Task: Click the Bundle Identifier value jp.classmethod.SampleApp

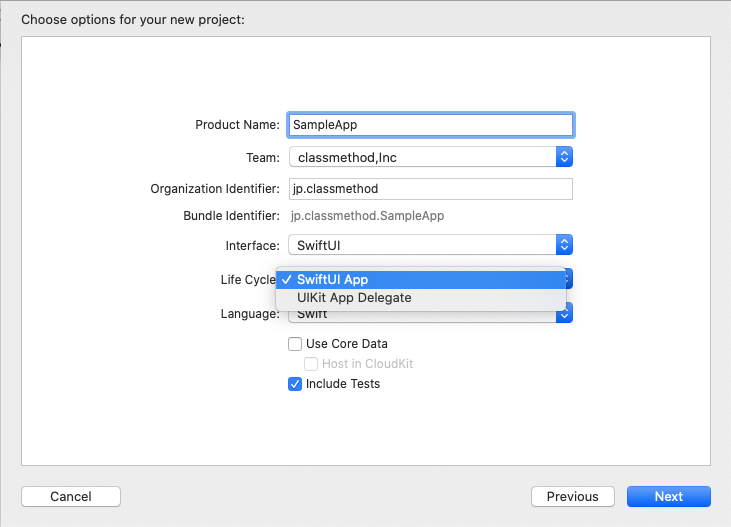Action: pyautogui.click(x=367, y=216)
